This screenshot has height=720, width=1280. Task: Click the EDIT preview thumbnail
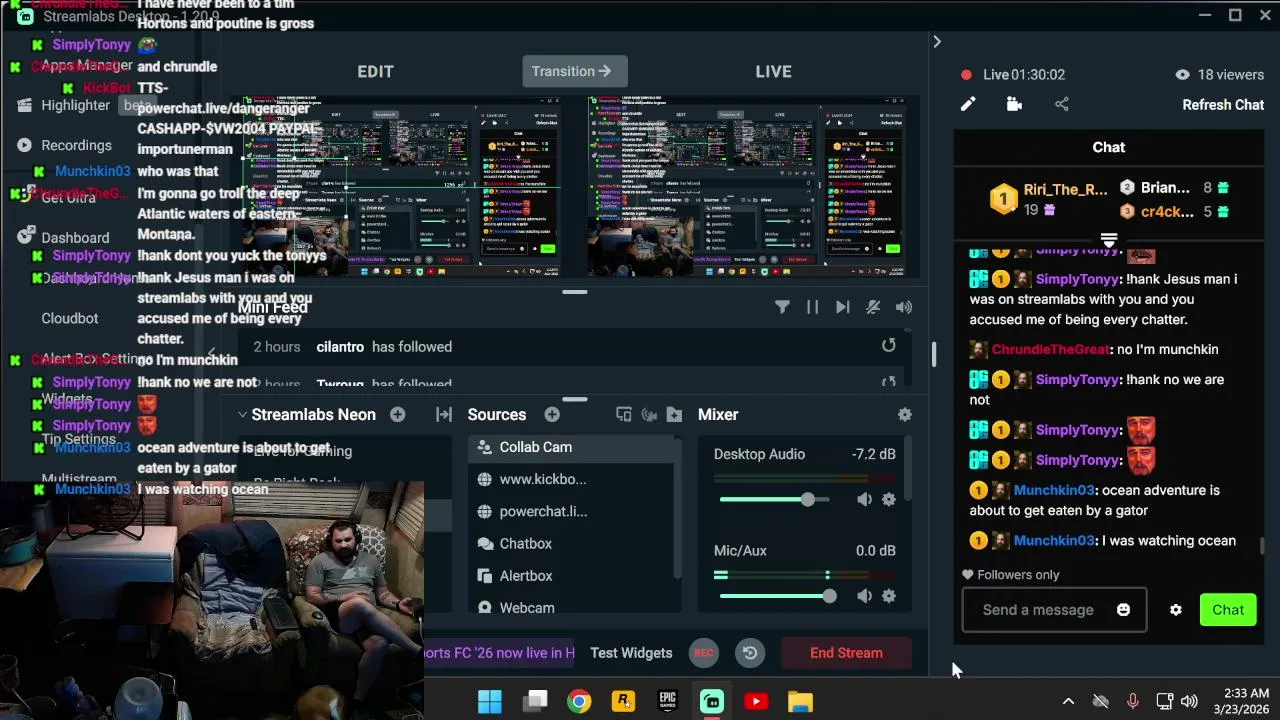point(401,186)
